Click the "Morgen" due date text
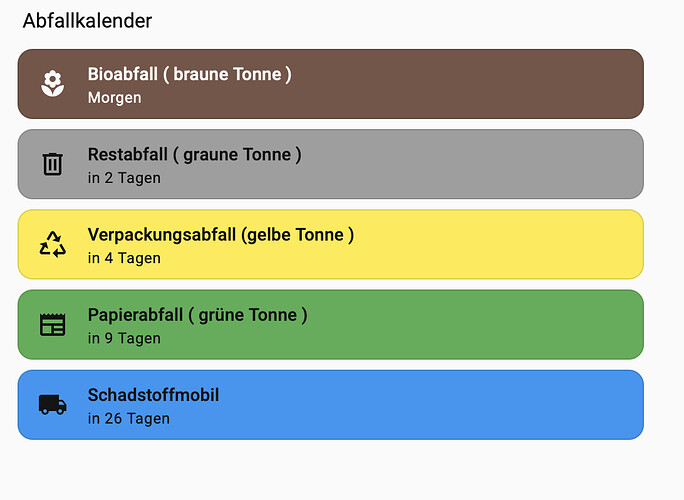Screen dimensions: 684x500 point(114,98)
